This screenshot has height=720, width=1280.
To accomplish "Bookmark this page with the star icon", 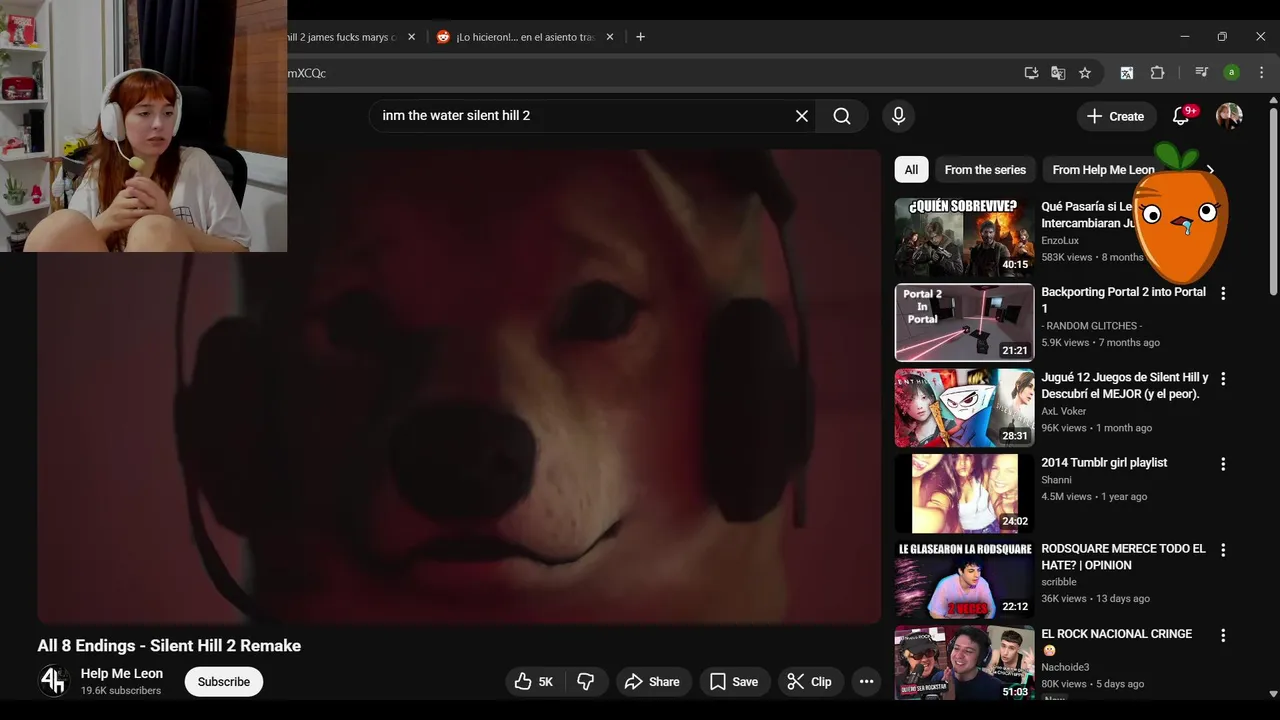I will coord(1085,73).
